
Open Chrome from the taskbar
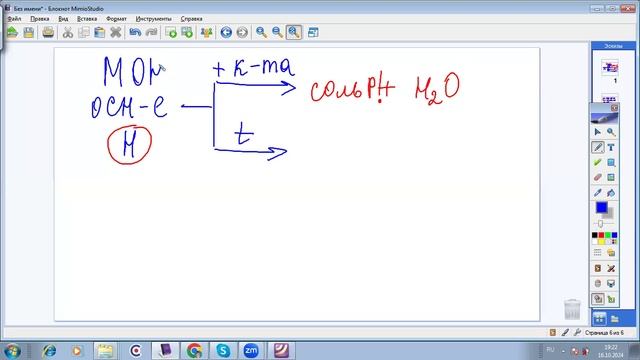[195, 351]
